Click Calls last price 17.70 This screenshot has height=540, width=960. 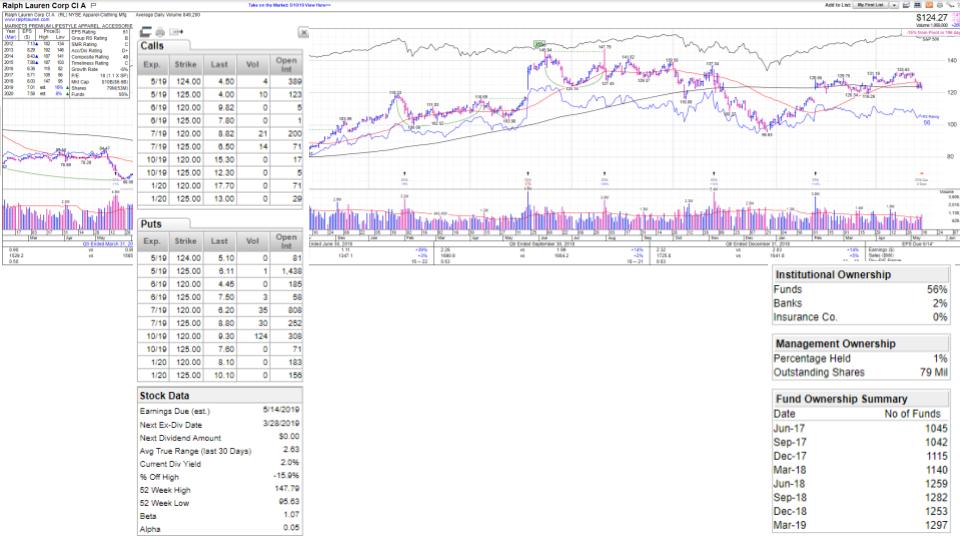(x=222, y=186)
